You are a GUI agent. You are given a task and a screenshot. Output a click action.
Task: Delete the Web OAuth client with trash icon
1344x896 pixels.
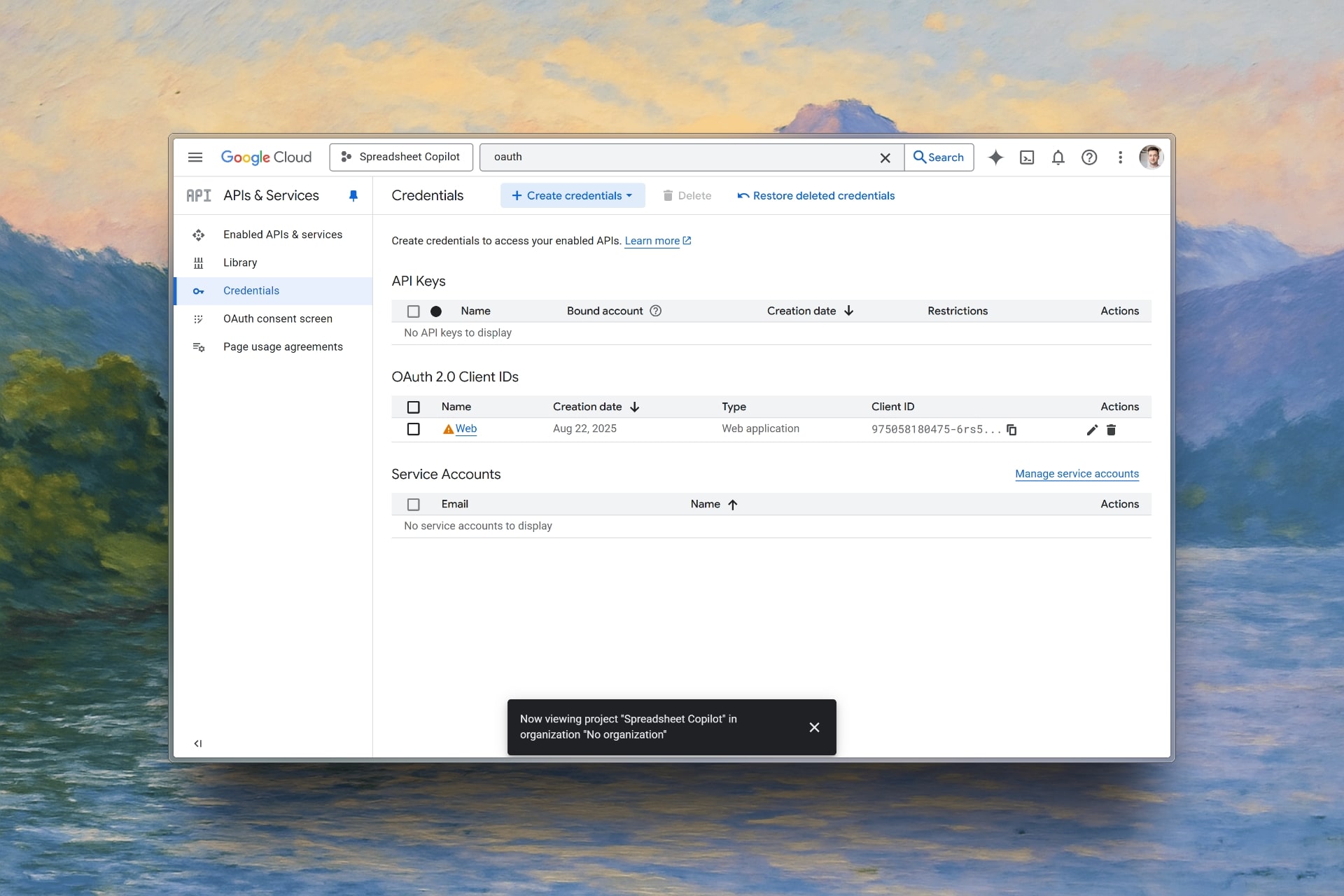[1111, 430]
